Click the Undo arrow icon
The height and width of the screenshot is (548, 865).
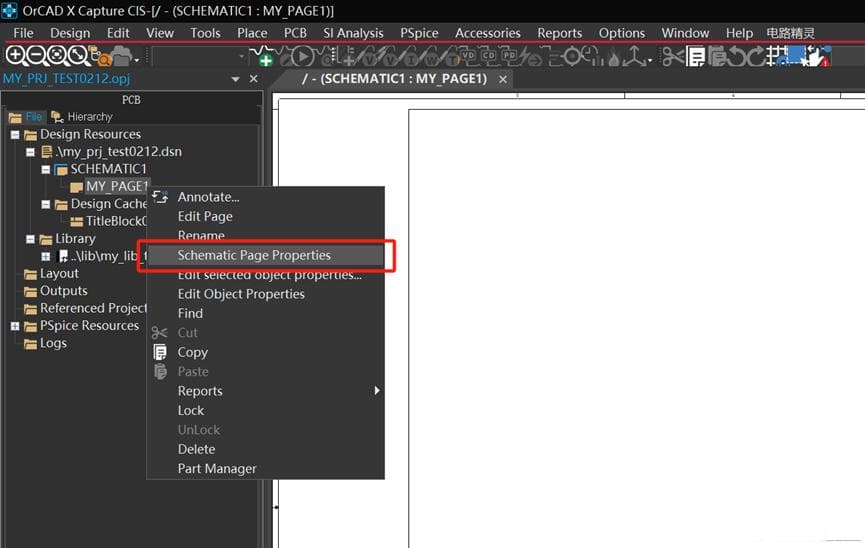tap(738, 56)
